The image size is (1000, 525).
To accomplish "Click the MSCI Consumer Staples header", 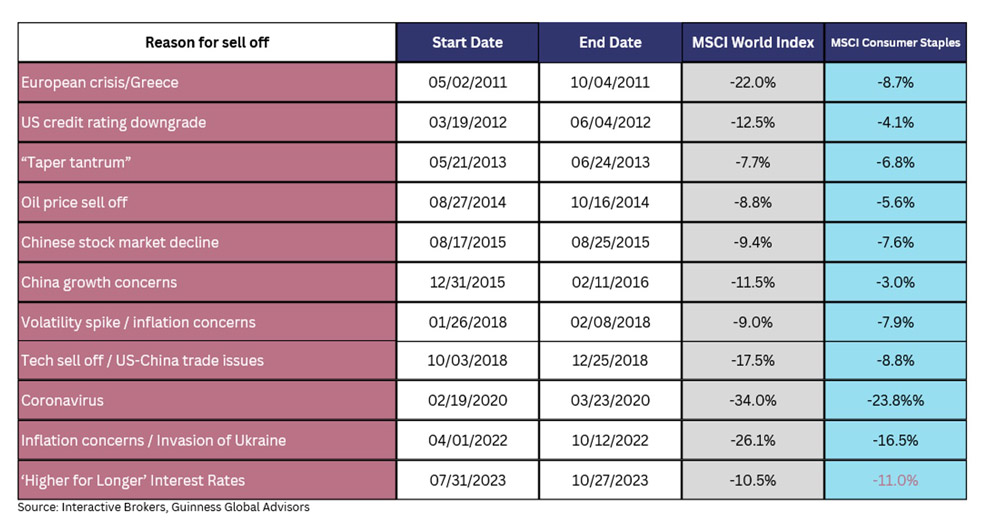I will tap(895, 43).
